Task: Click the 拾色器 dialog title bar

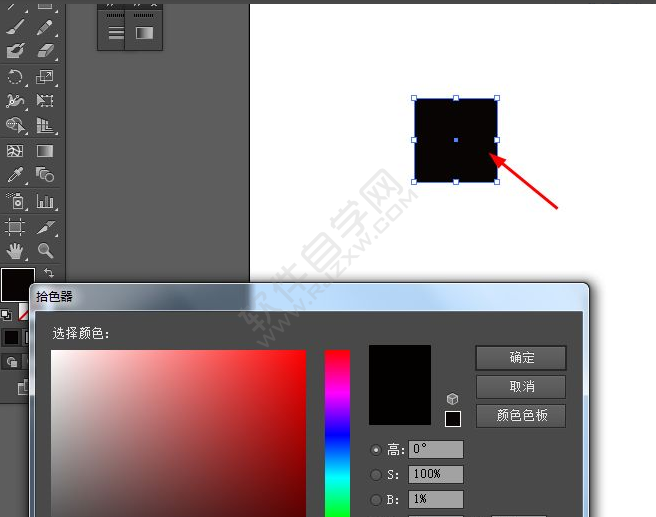Action: pos(310,297)
